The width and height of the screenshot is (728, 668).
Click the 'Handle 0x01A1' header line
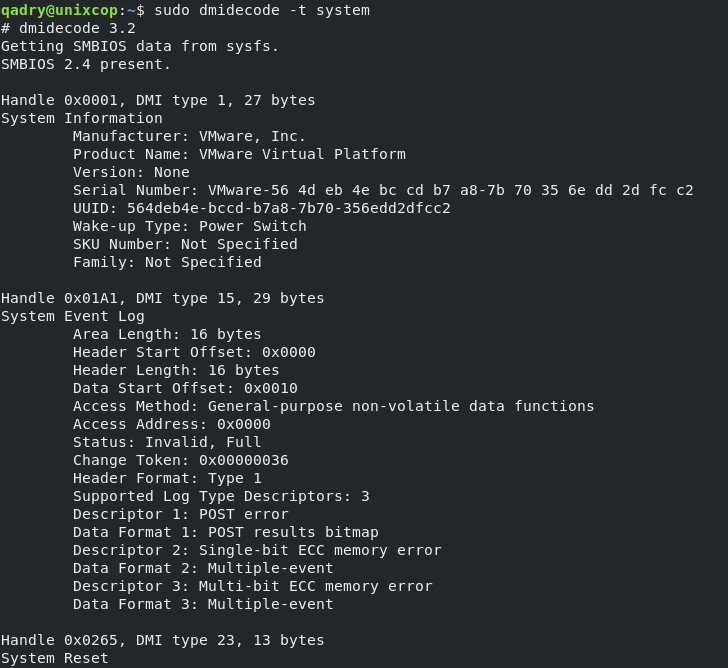[x=162, y=298]
